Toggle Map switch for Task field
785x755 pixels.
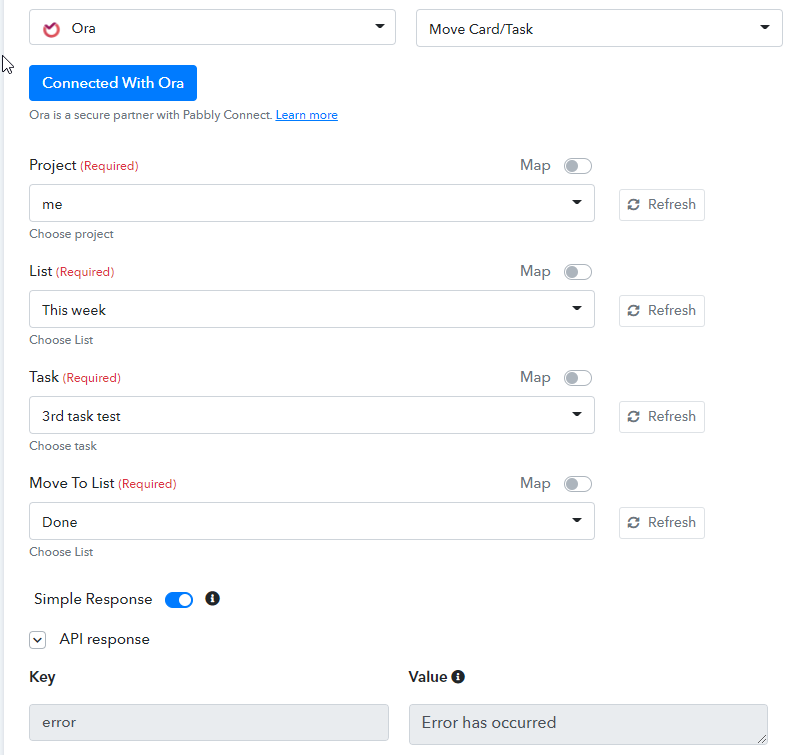point(578,378)
